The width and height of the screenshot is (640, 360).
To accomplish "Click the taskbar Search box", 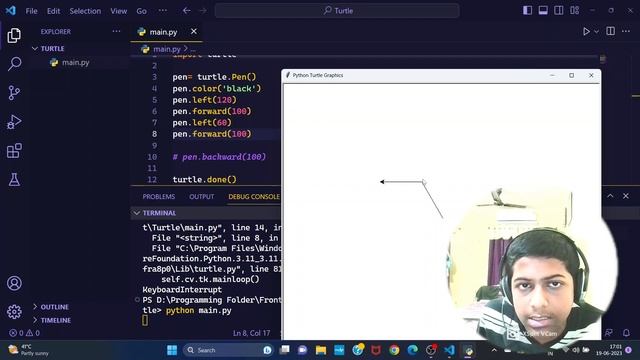I will click(x=227, y=350).
